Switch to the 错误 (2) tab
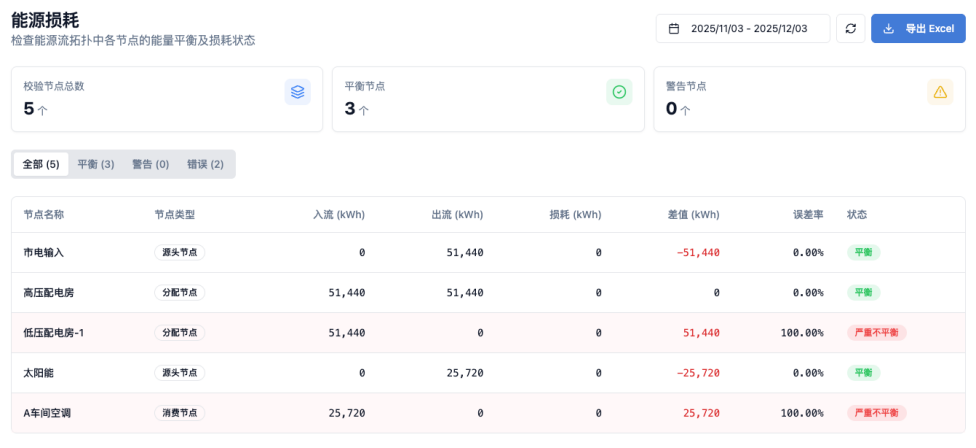The height and width of the screenshot is (448, 976). [205, 164]
